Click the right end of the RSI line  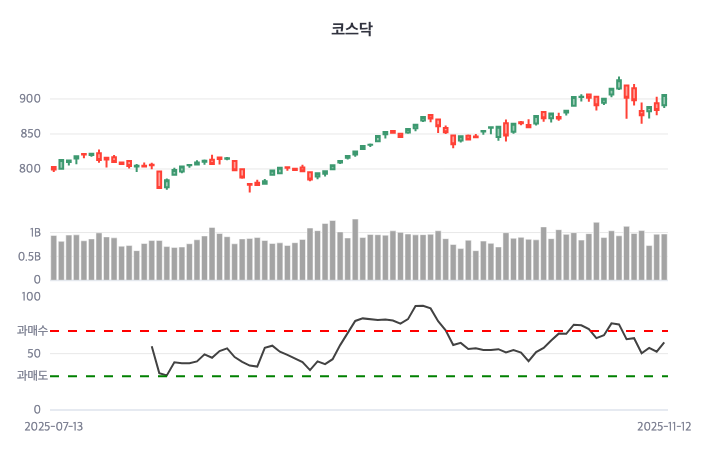pyautogui.click(x=664, y=343)
